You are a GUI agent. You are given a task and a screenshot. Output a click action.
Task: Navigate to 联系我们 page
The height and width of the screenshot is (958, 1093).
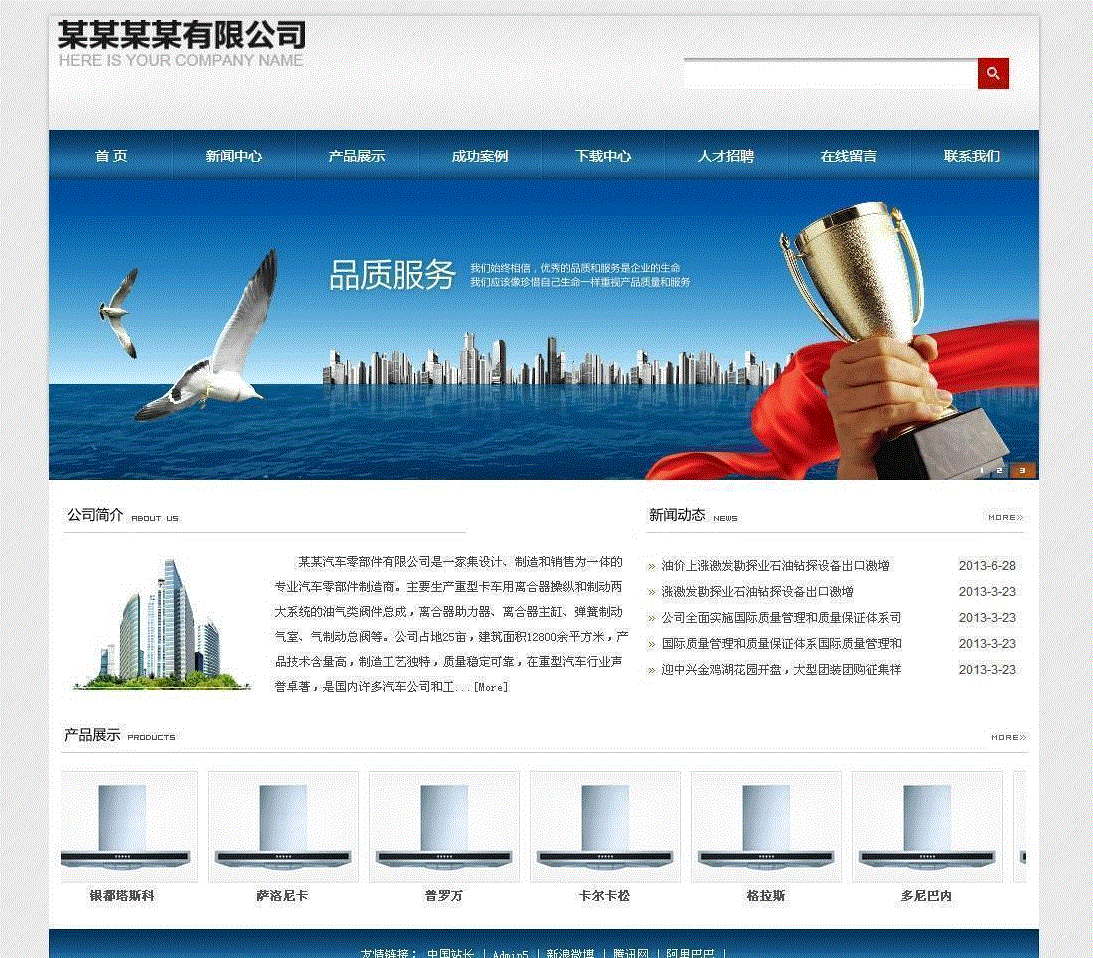(x=972, y=156)
